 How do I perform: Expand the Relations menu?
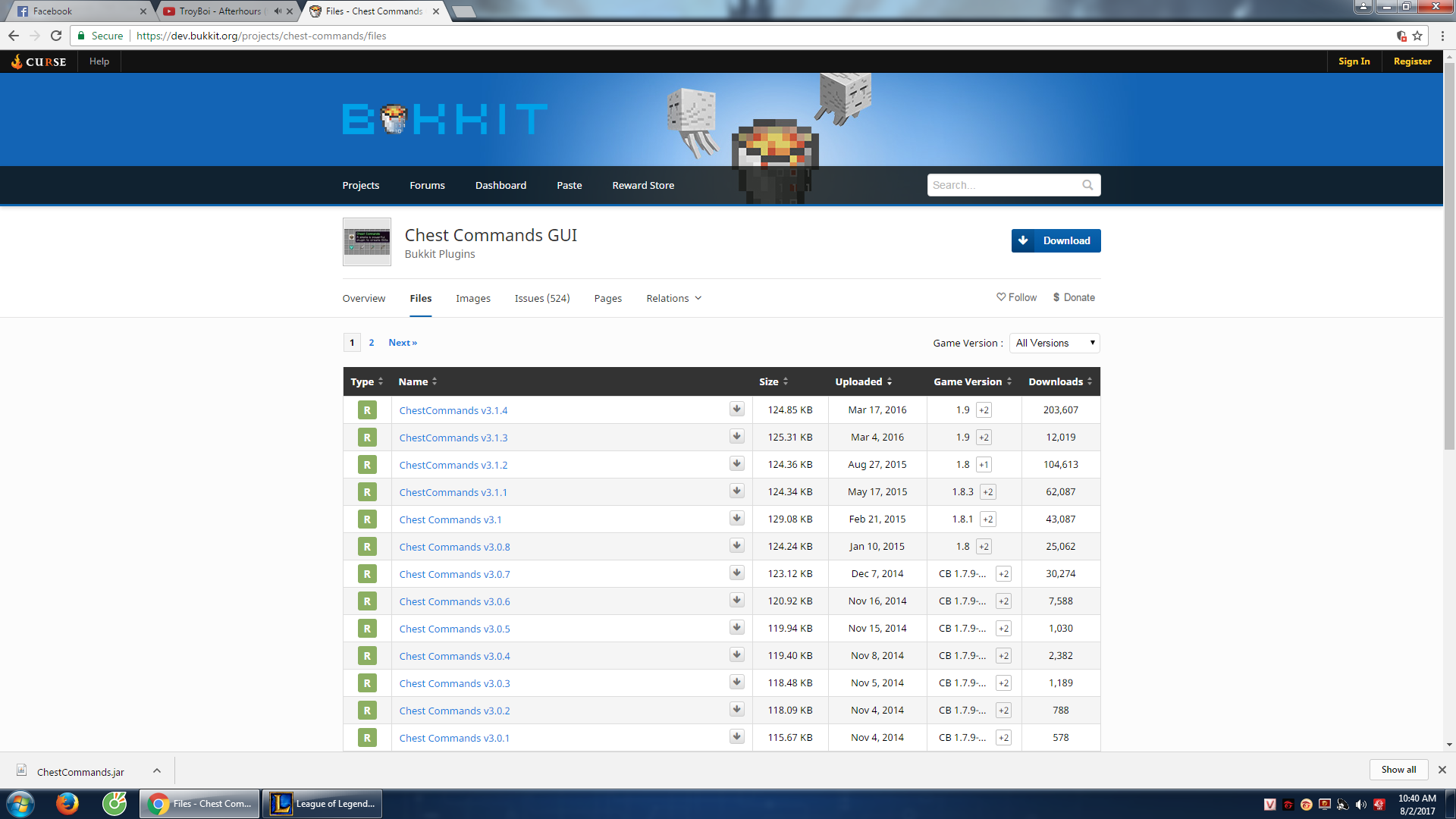(673, 298)
